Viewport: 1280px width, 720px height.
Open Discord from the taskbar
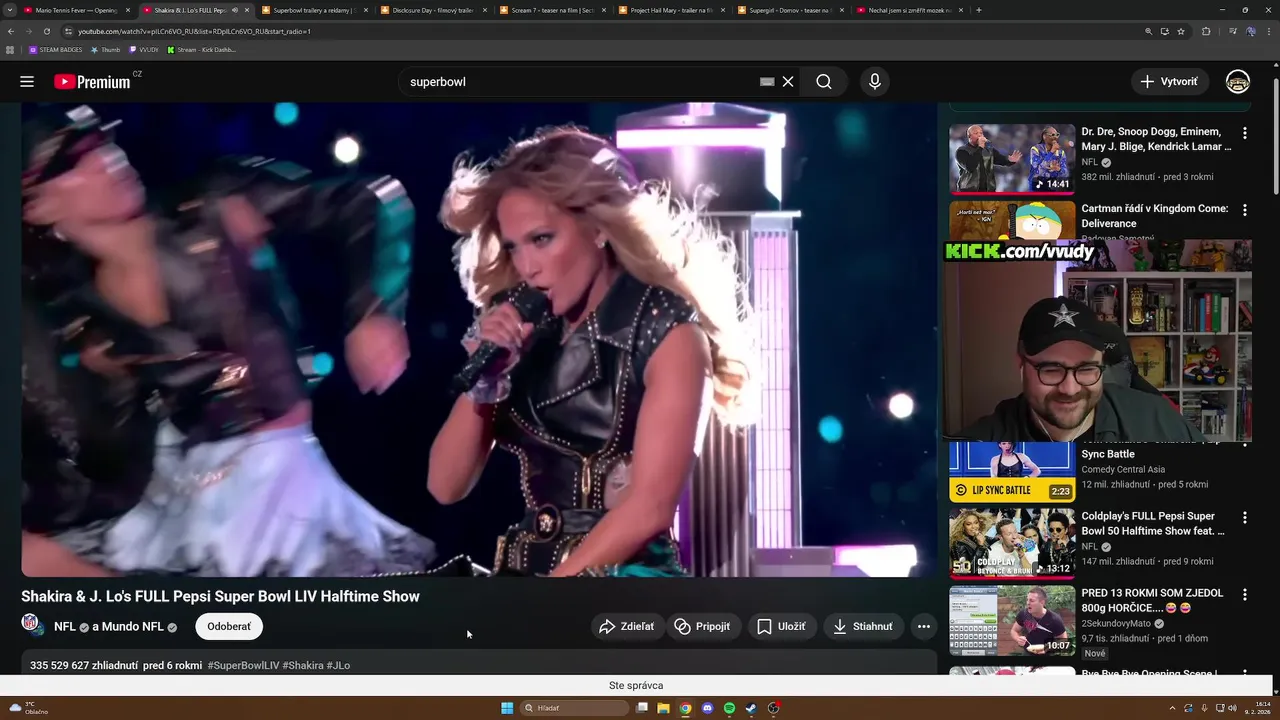point(708,708)
